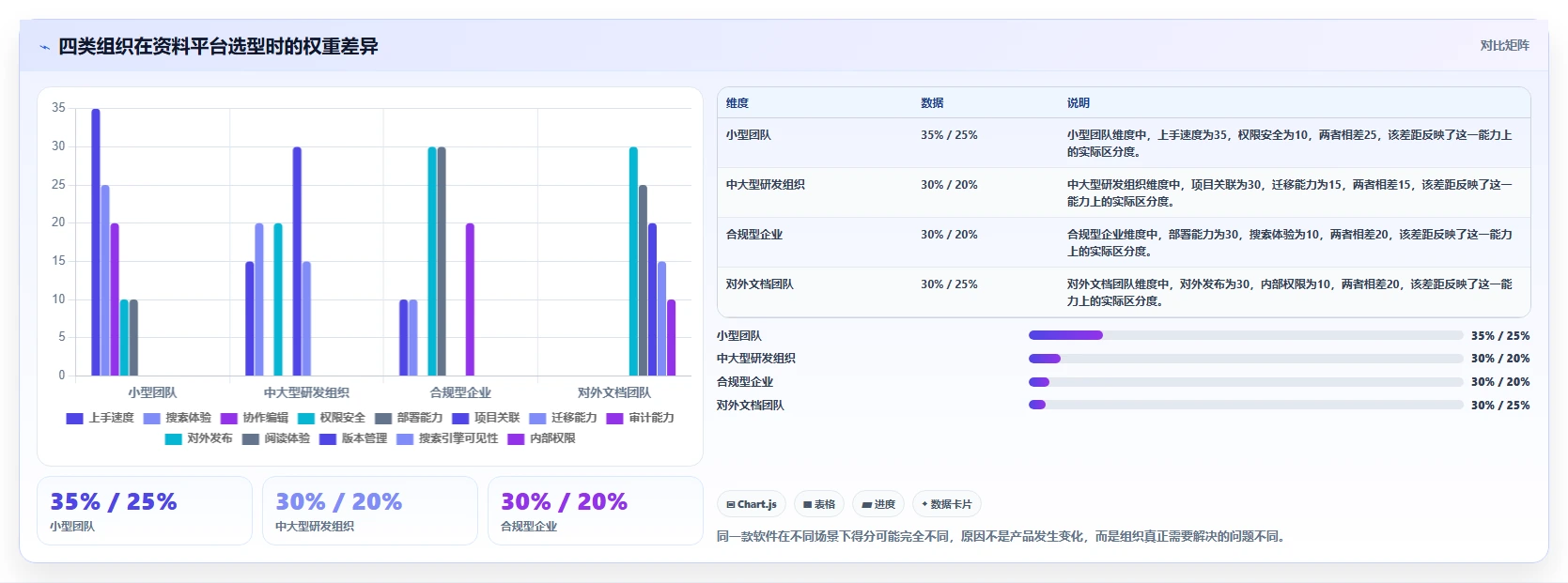1568x583 pixels.
Task: Open the 35% / 25% 小型团队 stat card
Action: tap(145, 511)
